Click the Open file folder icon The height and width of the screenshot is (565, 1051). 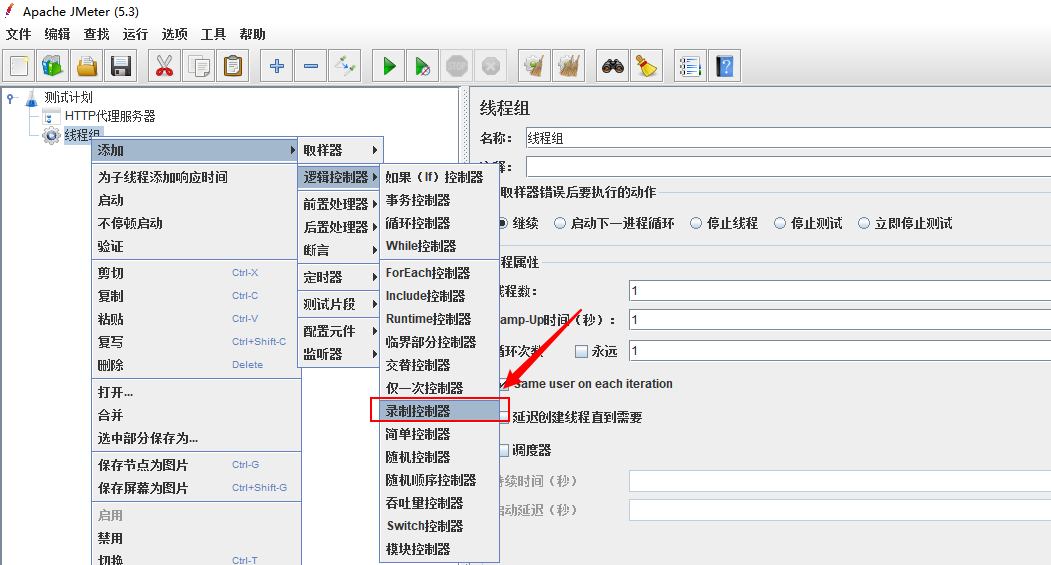point(87,66)
